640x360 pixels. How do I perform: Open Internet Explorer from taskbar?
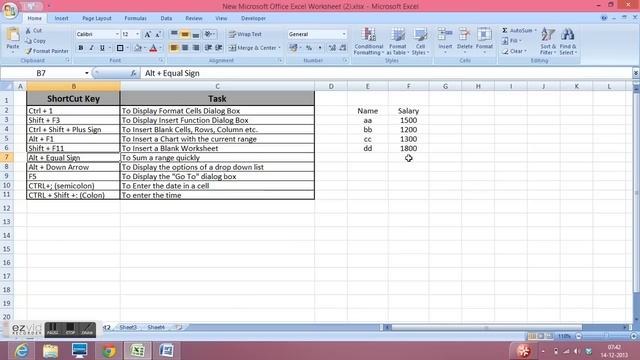(x=21, y=351)
